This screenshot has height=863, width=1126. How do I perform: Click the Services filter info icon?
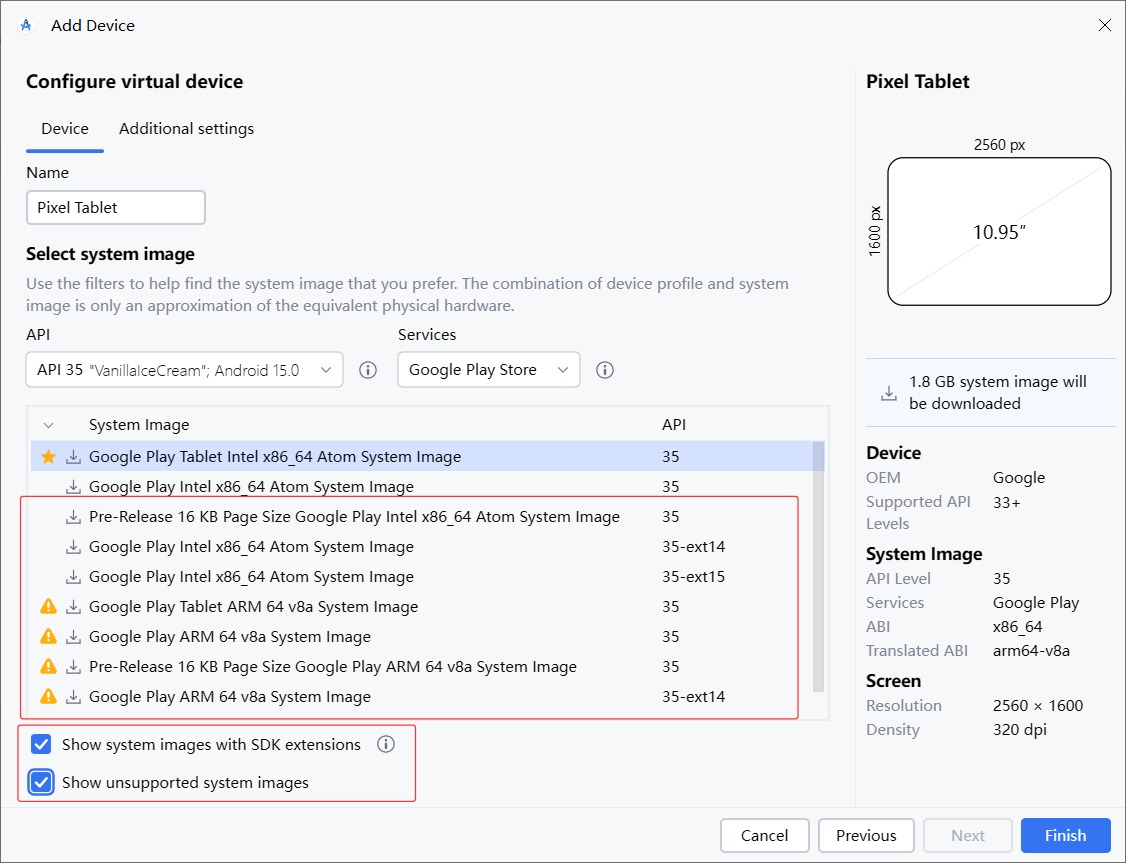[605, 370]
